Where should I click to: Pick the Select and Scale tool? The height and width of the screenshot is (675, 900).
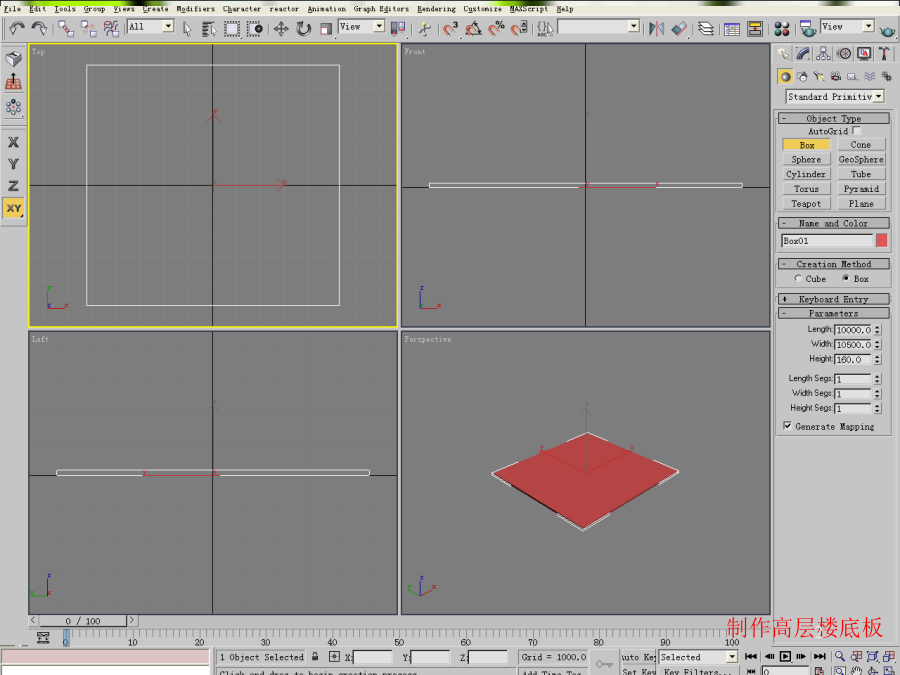click(x=325, y=28)
